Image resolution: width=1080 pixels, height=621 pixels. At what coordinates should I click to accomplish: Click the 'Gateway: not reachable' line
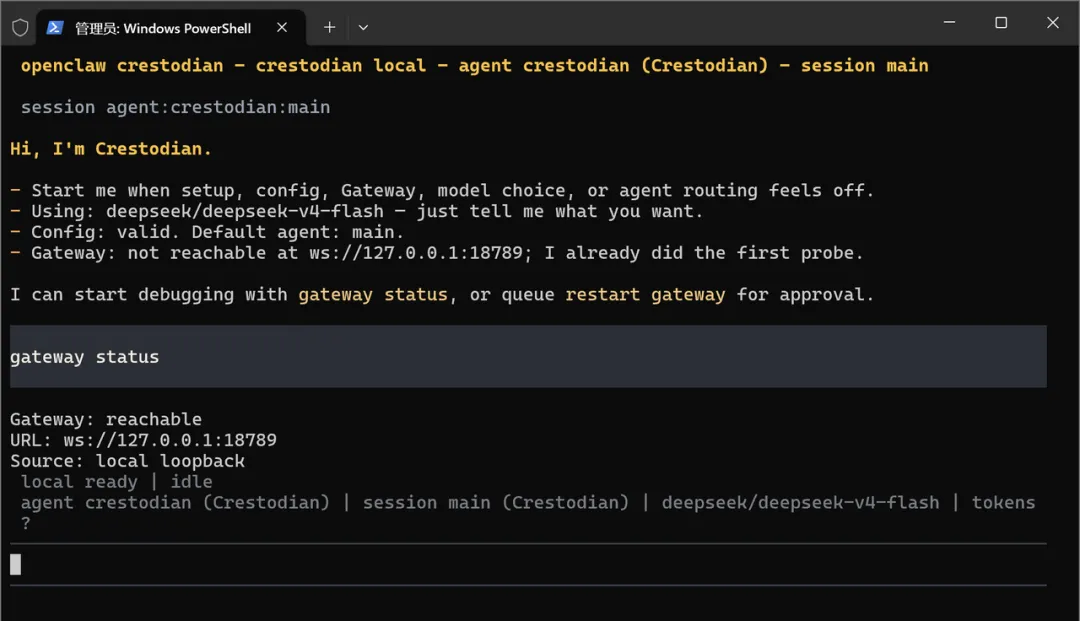[x=436, y=253]
